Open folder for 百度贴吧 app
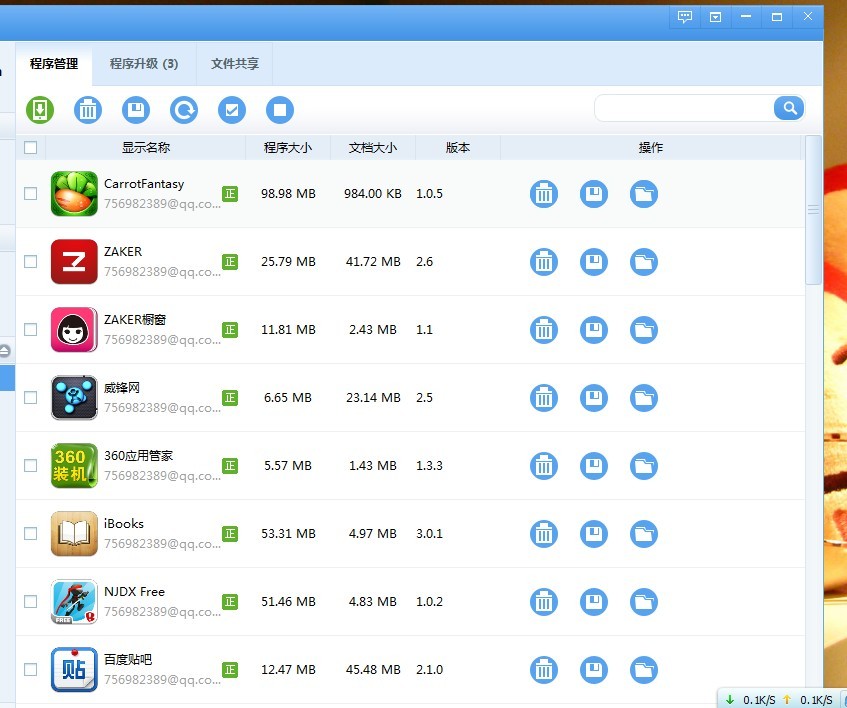 coord(644,670)
